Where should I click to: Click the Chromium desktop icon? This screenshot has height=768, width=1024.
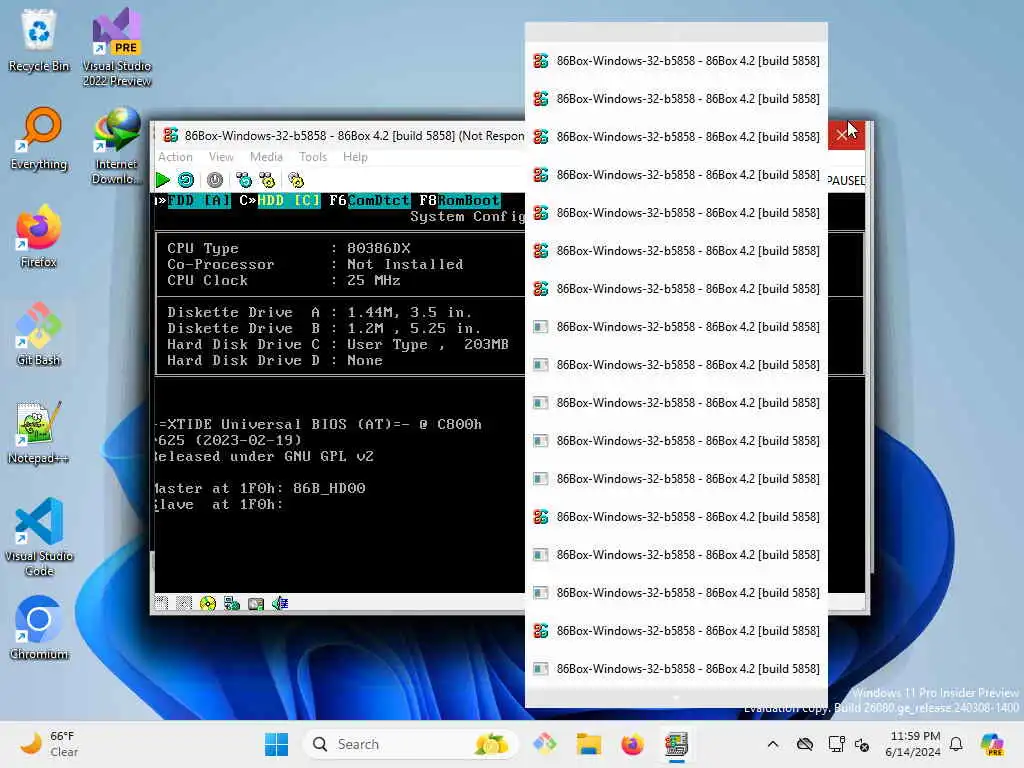point(39,629)
